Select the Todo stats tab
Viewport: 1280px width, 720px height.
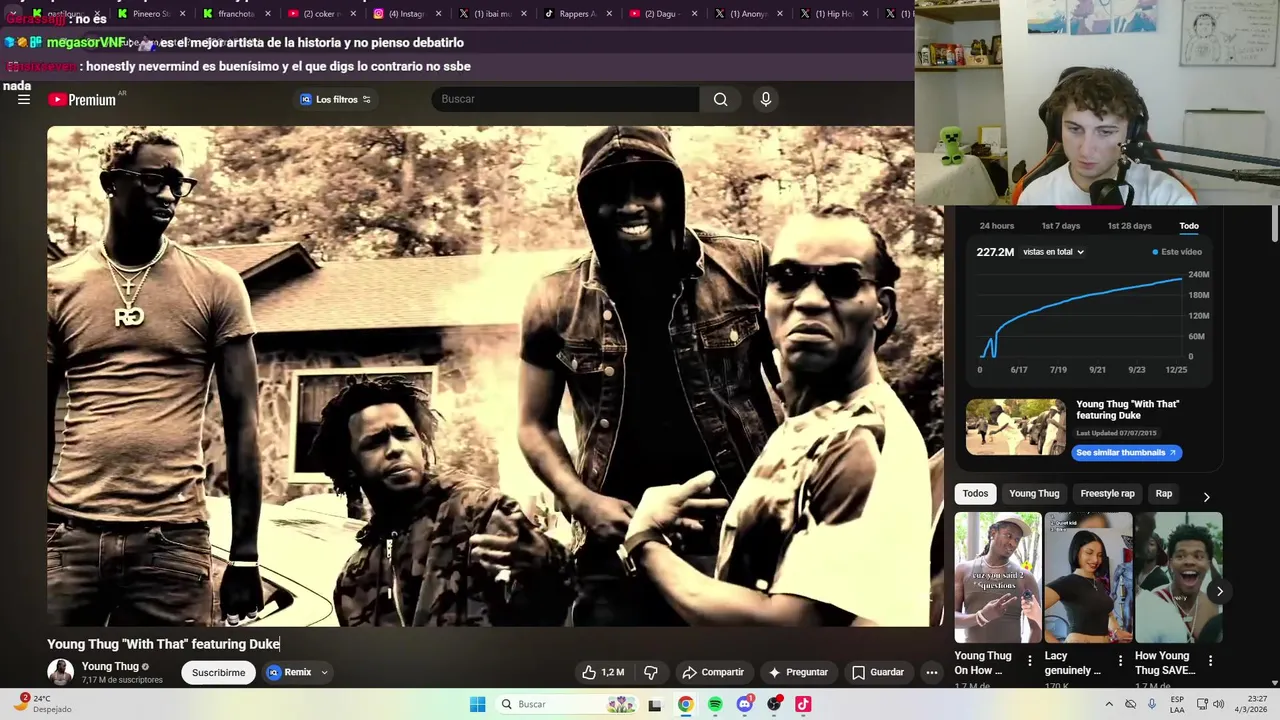(1189, 226)
